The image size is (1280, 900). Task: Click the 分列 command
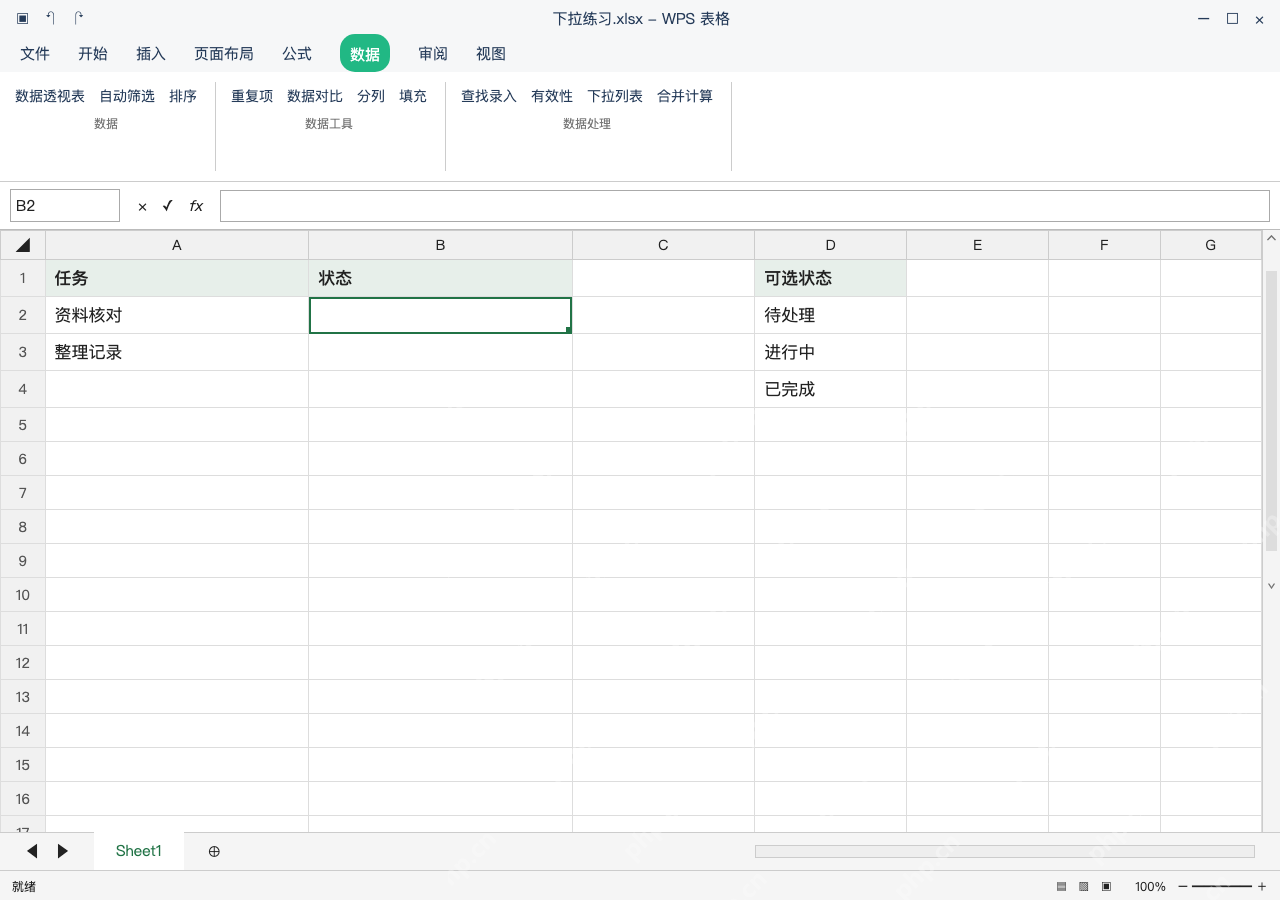click(x=371, y=96)
